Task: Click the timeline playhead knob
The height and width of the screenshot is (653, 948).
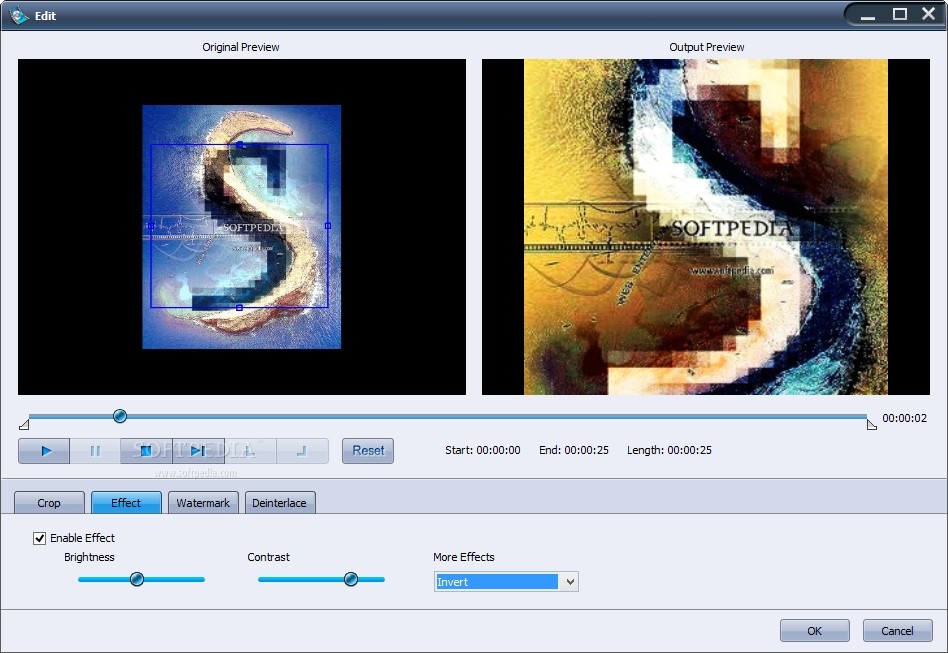Action: [120, 416]
